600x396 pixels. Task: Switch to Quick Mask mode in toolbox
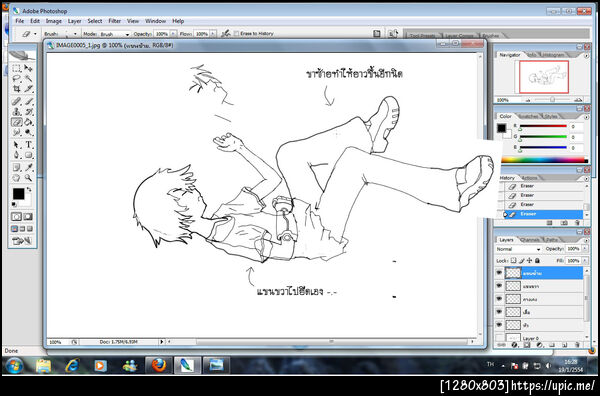28,217
